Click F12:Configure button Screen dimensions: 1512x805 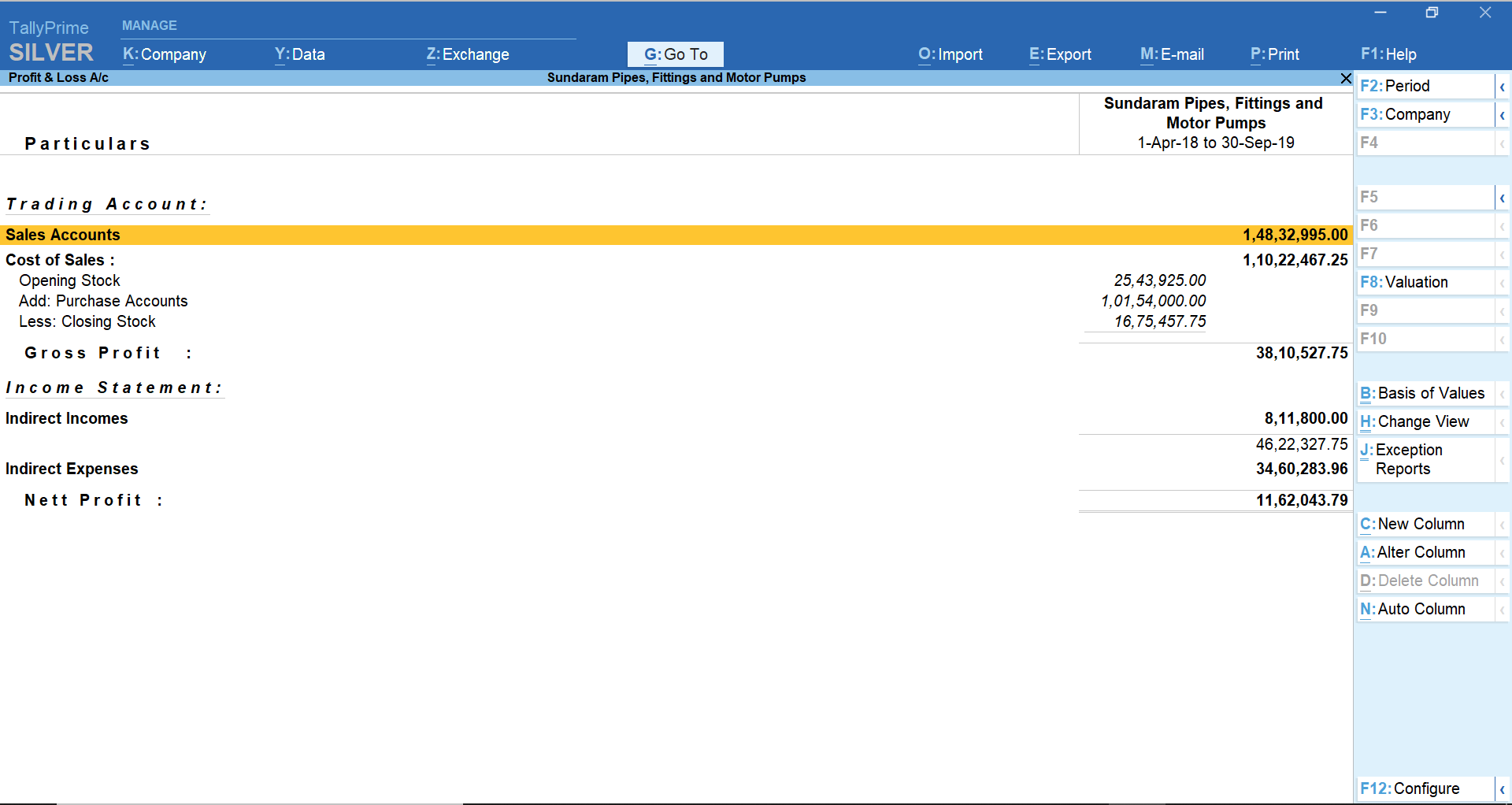pos(1425,788)
